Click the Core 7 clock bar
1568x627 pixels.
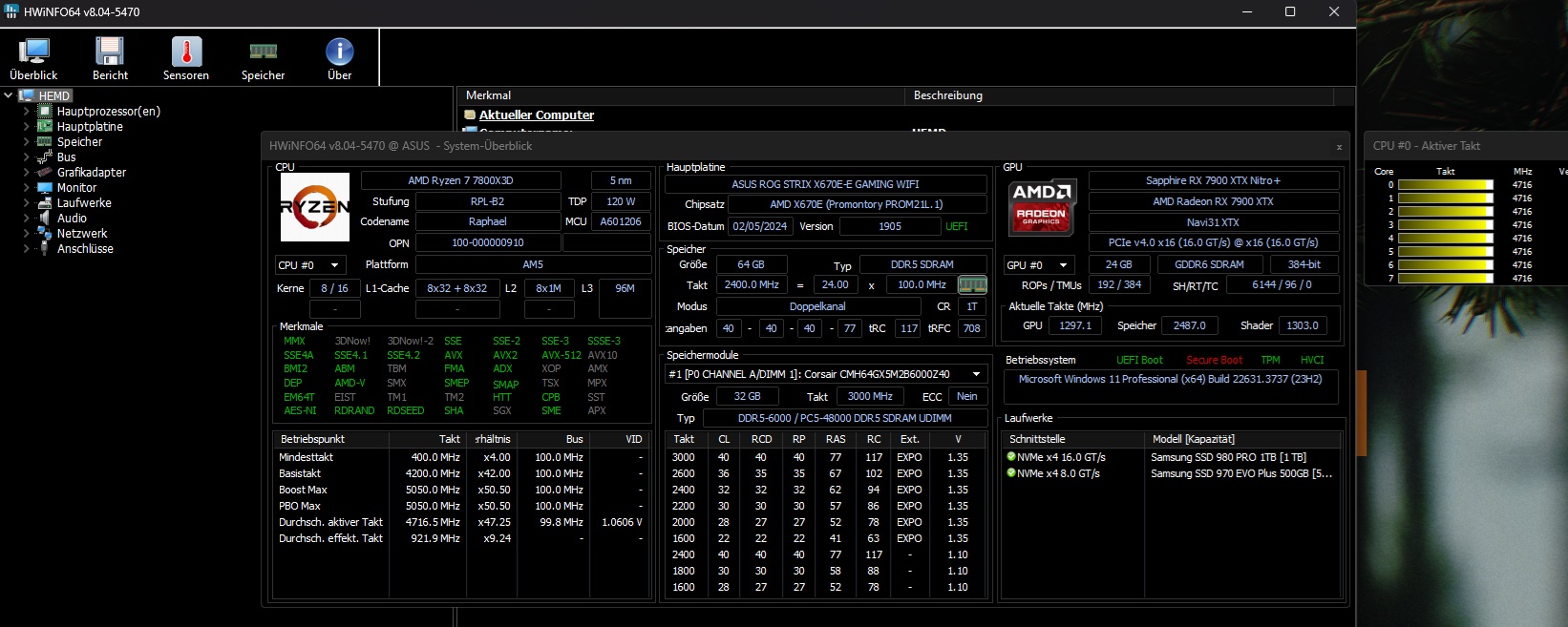[x=1445, y=279]
